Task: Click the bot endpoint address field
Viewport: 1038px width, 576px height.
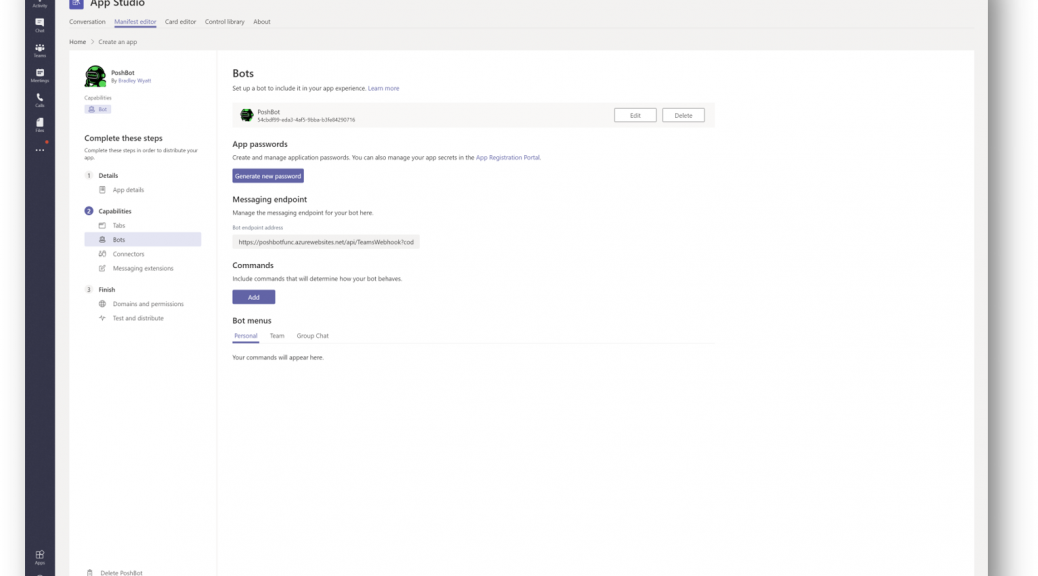Action: pos(326,242)
